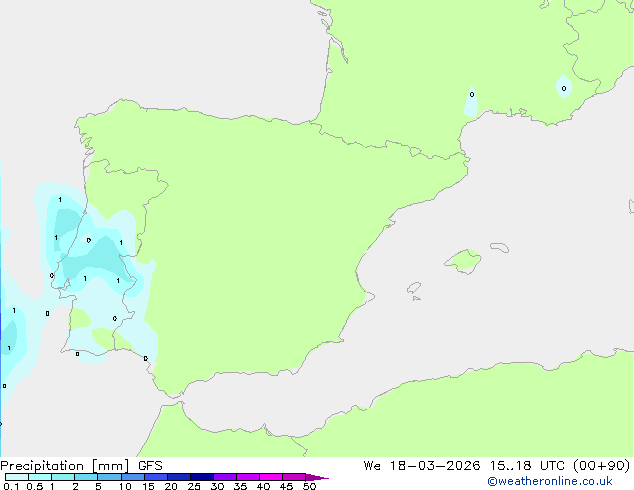Click the '(00+90)' forecast offset text
634x490 pixels.
click(x=602, y=466)
